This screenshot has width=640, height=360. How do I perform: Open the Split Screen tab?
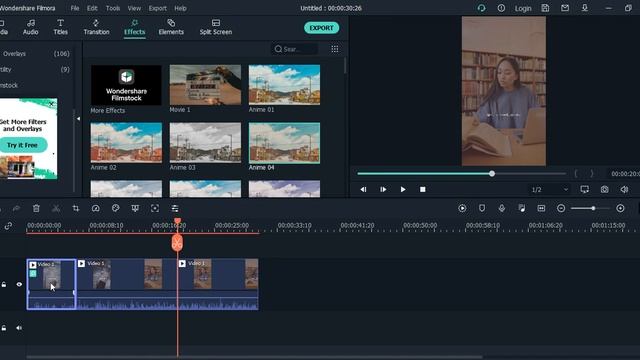[216, 27]
